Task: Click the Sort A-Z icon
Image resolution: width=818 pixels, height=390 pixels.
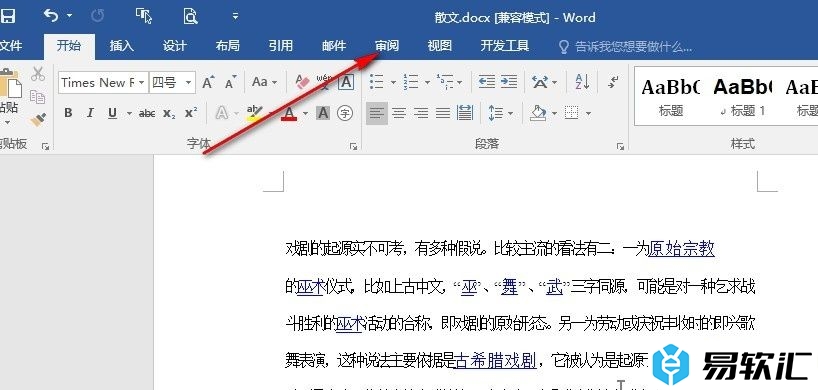Action: pyautogui.click(x=582, y=82)
